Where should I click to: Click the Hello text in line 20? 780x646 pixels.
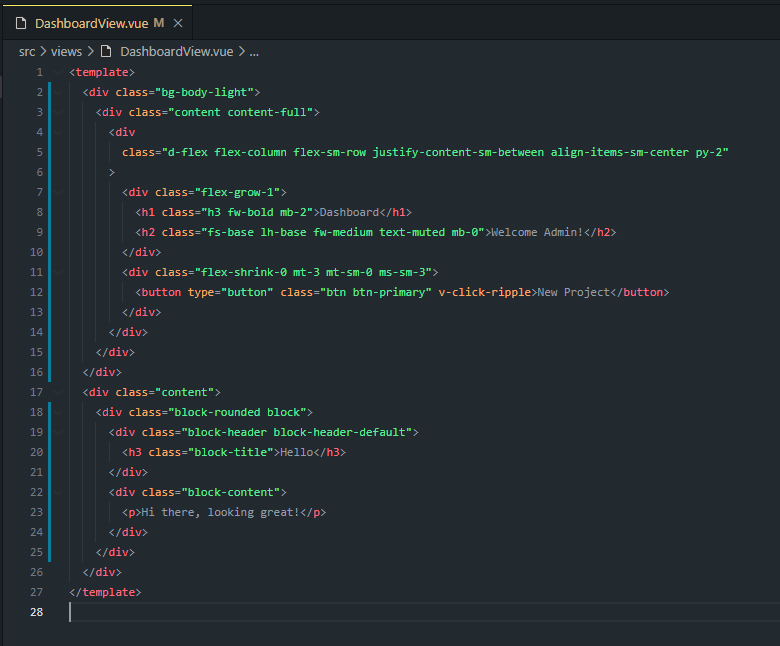click(296, 452)
